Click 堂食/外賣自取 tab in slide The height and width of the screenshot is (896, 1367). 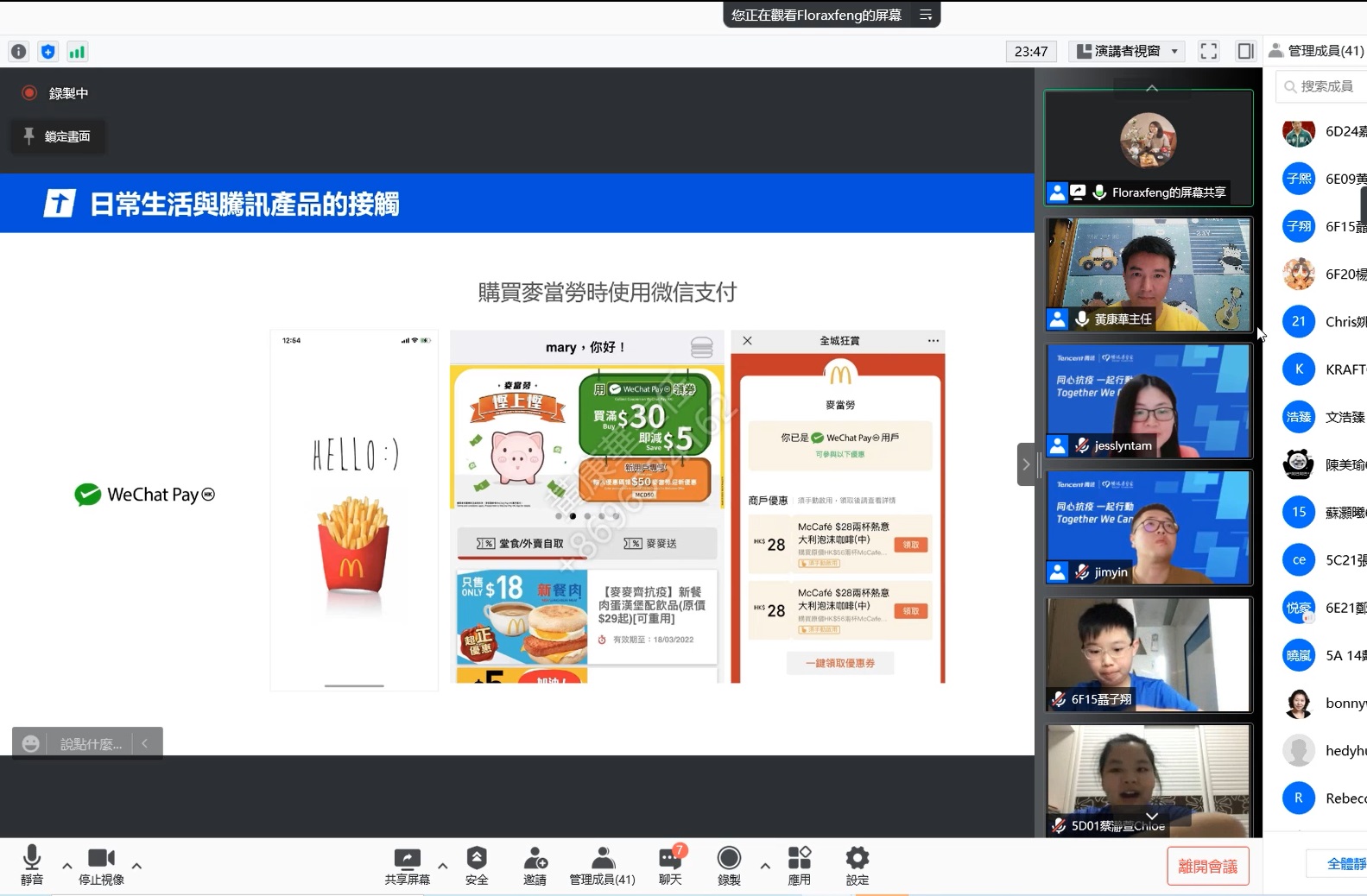coord(520,543)
